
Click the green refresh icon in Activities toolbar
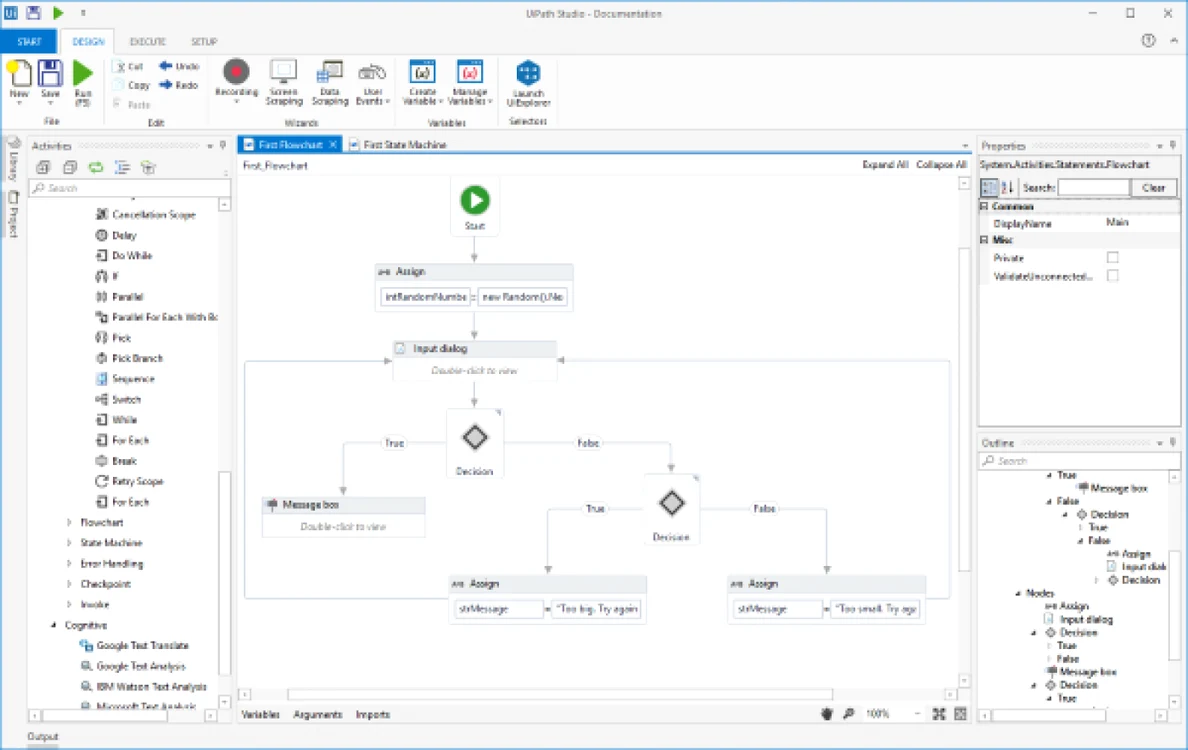(x=95, y=167)
